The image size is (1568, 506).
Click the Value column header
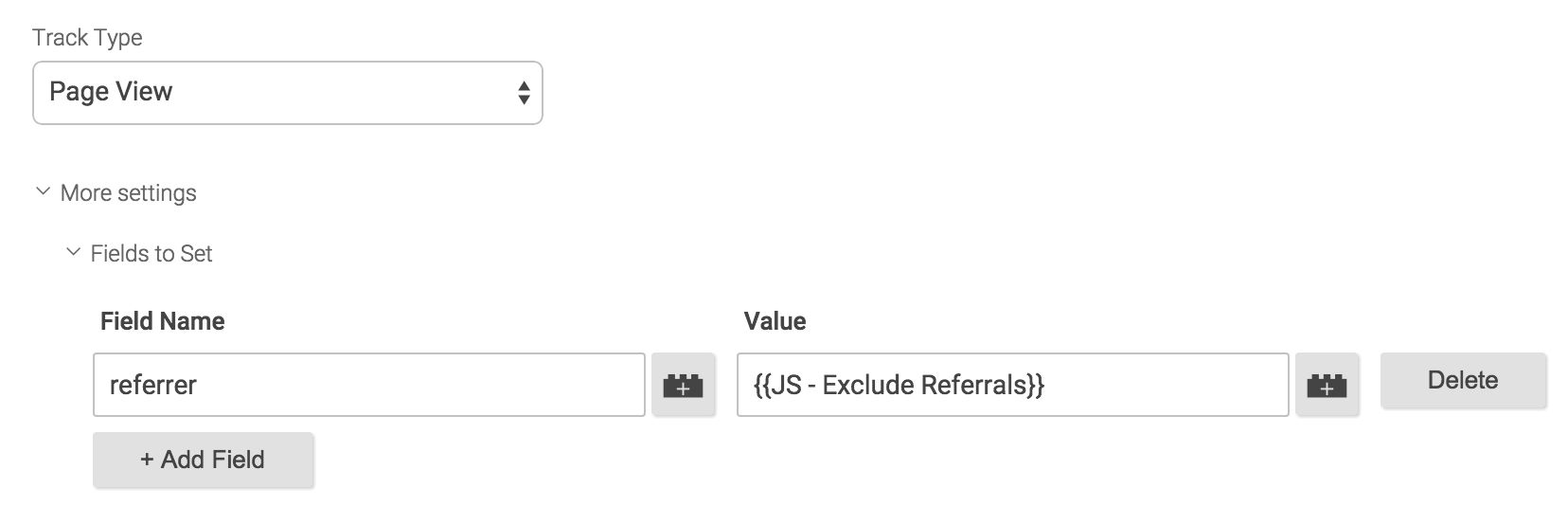[x=775, y=321]
